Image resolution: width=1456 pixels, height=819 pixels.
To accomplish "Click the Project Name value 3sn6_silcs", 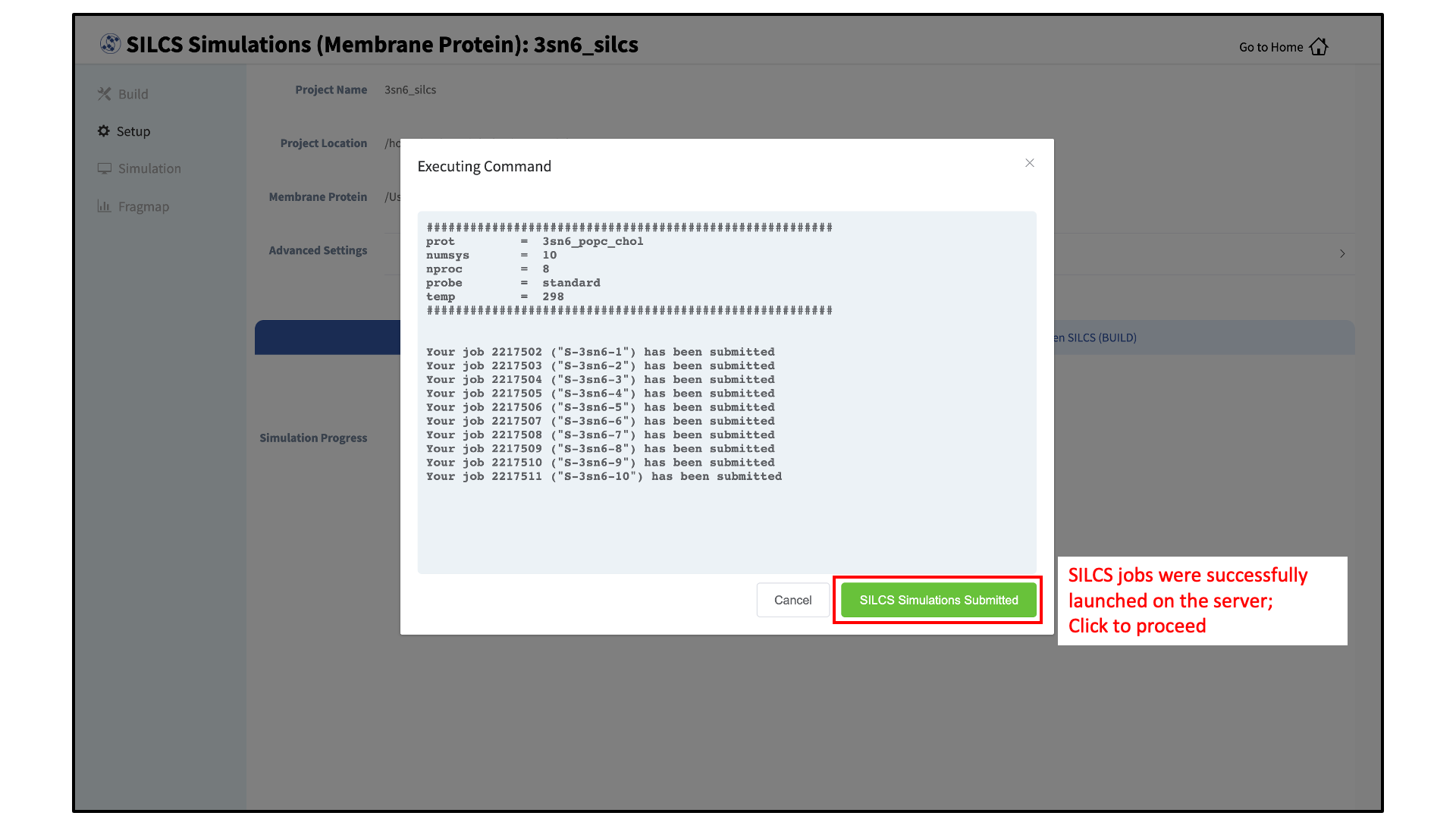I will click(x=410, y=89).
